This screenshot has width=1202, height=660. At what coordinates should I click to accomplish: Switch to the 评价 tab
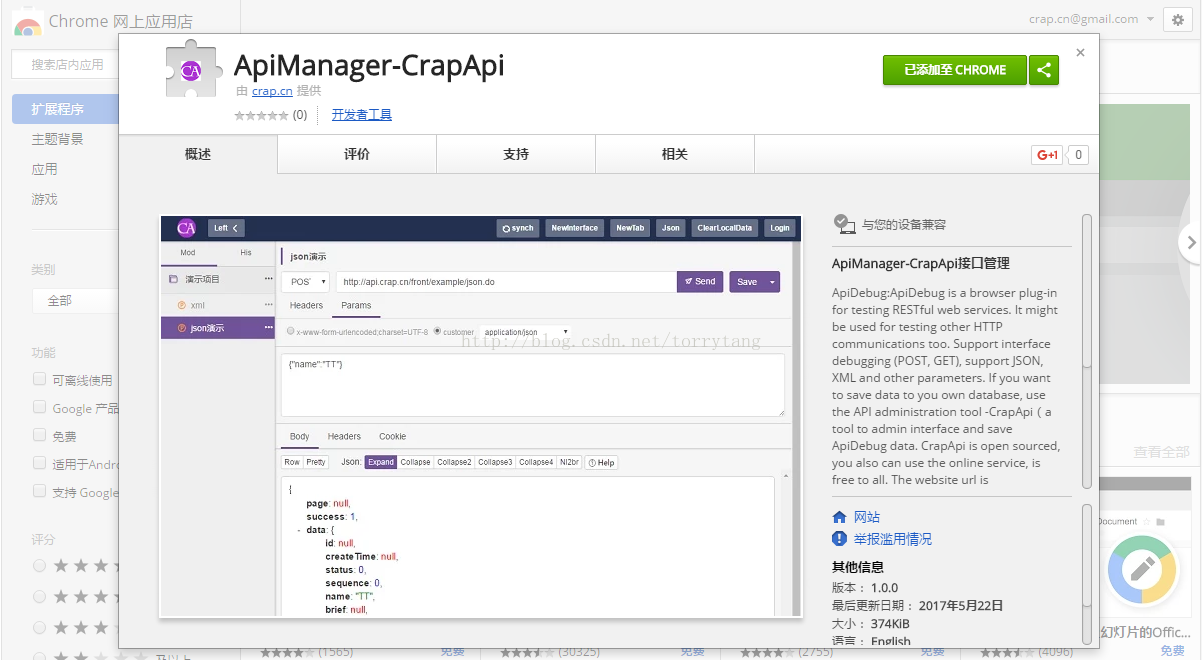click(x=357, y=155)
